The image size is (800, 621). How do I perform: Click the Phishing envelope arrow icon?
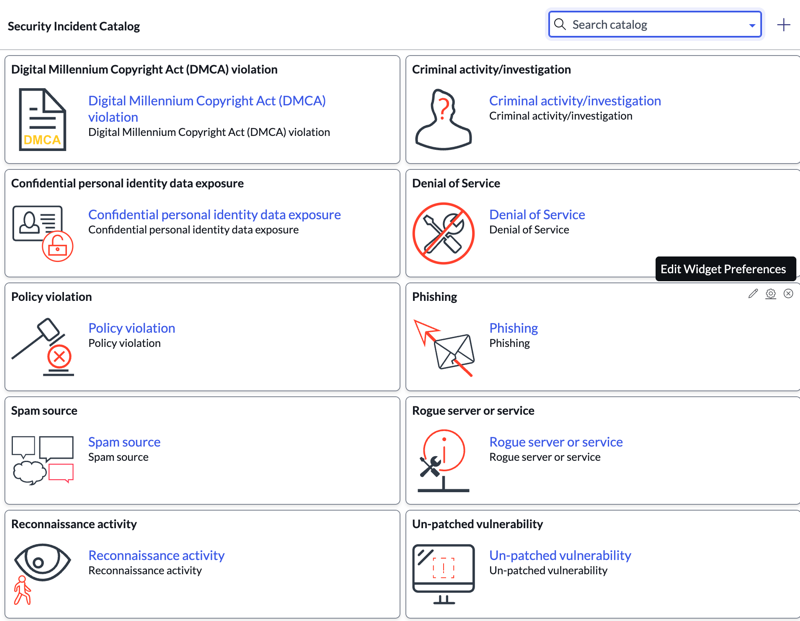444,348
